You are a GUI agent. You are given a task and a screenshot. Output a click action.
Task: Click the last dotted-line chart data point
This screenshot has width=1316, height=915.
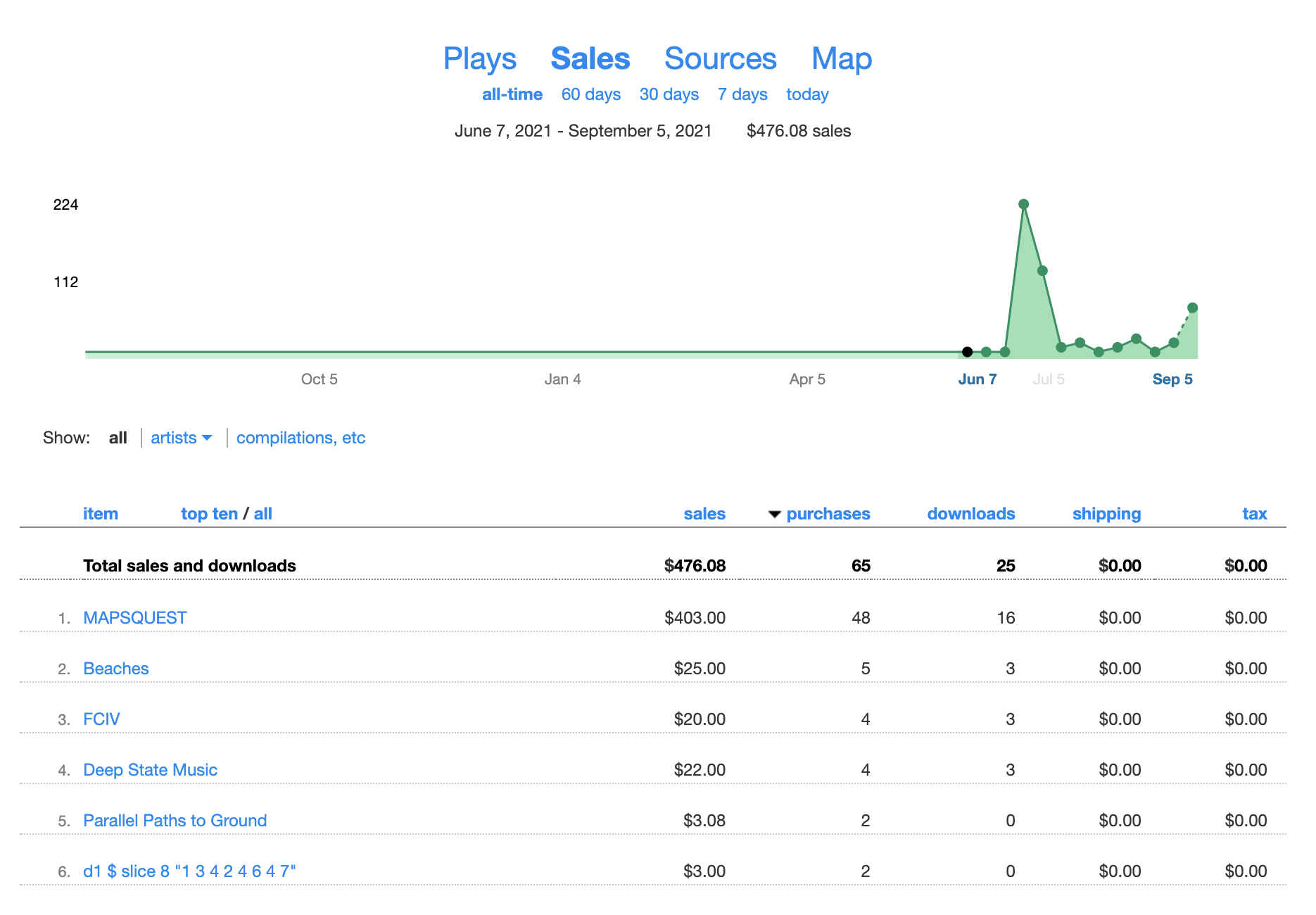1192,308
